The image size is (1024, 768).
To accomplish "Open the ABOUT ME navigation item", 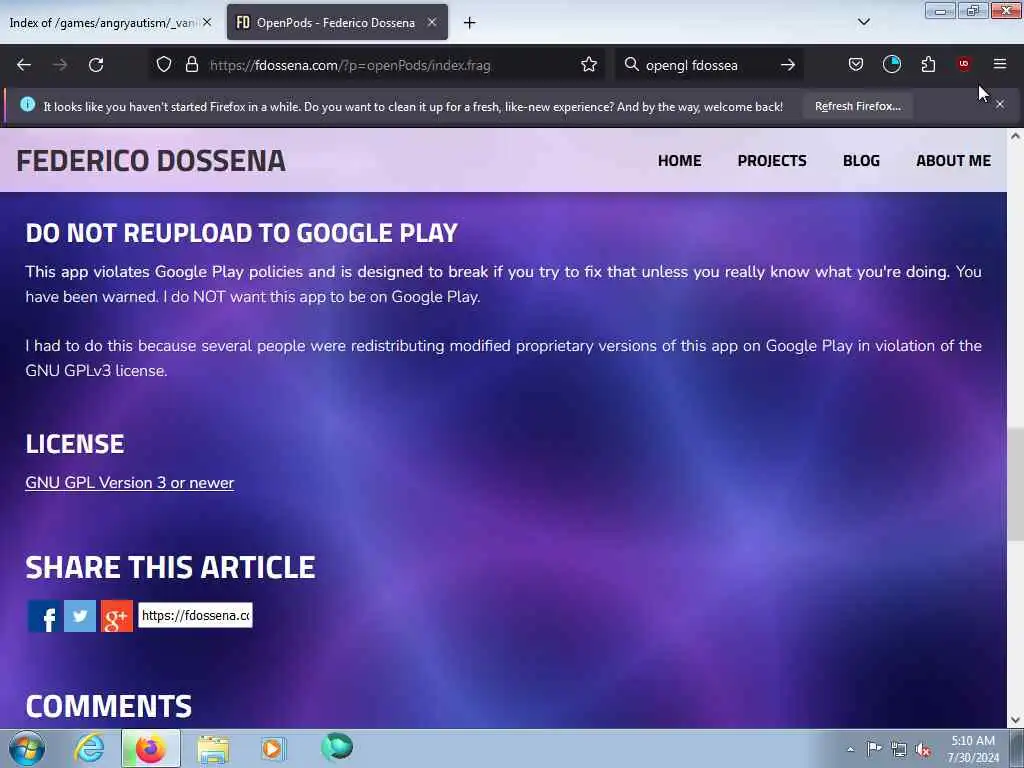I will click(953, 161).
